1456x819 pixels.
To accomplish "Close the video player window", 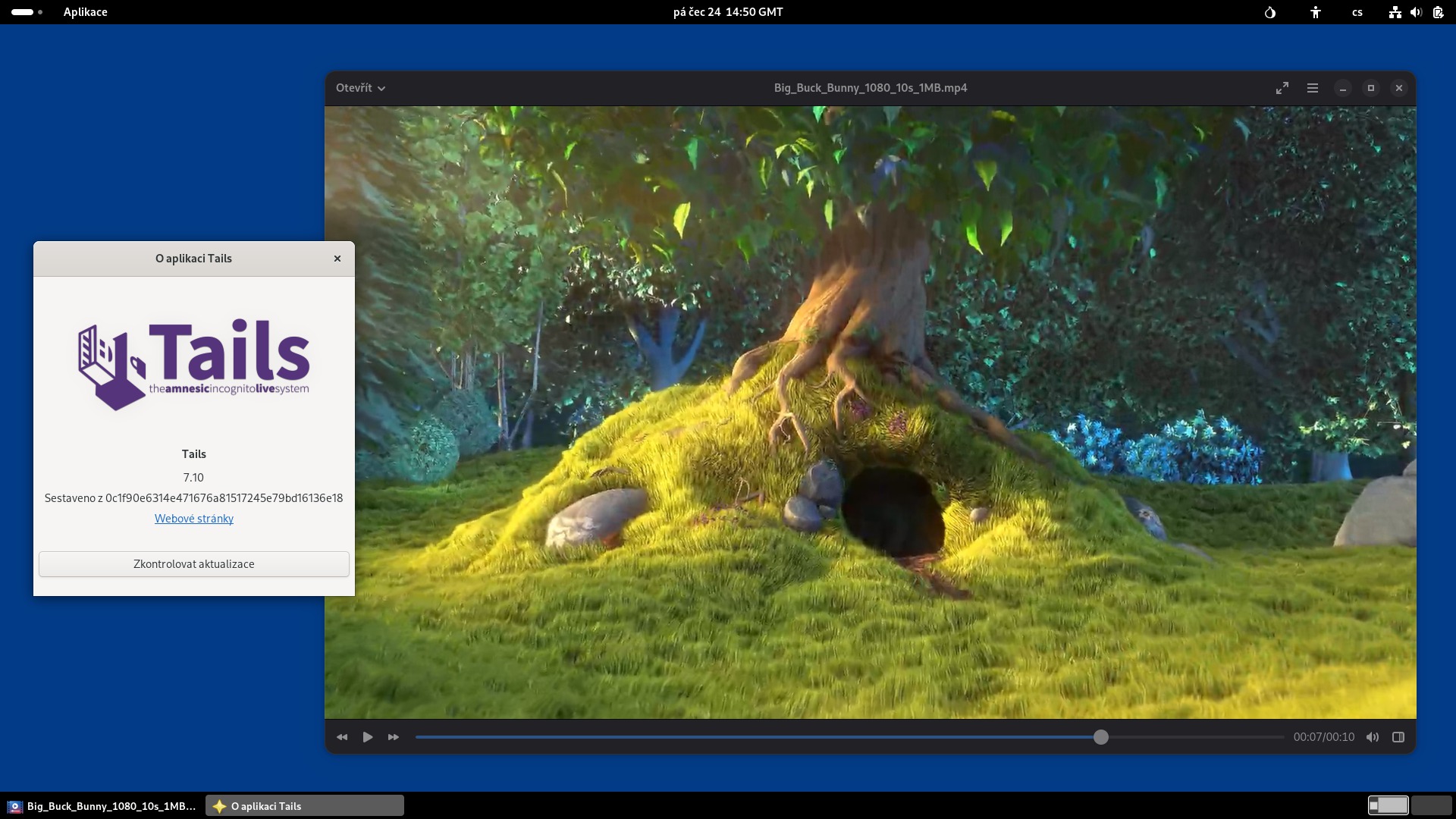I will point(1399,88).
